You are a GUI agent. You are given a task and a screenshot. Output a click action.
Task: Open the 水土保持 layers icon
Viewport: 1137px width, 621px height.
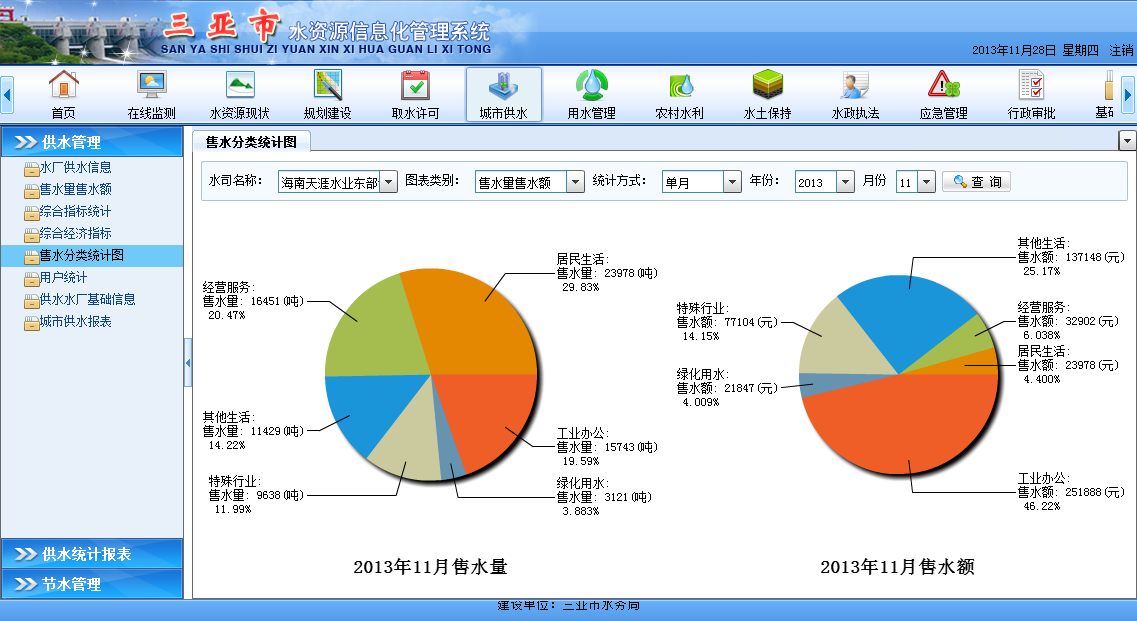tap(767, 87)
